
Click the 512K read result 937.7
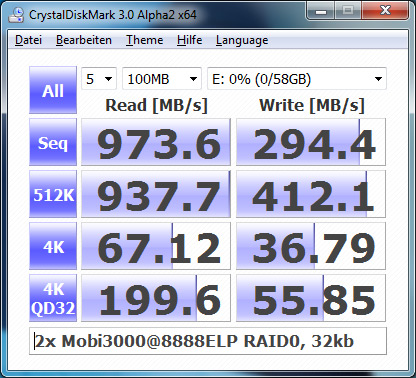[156, 194]
